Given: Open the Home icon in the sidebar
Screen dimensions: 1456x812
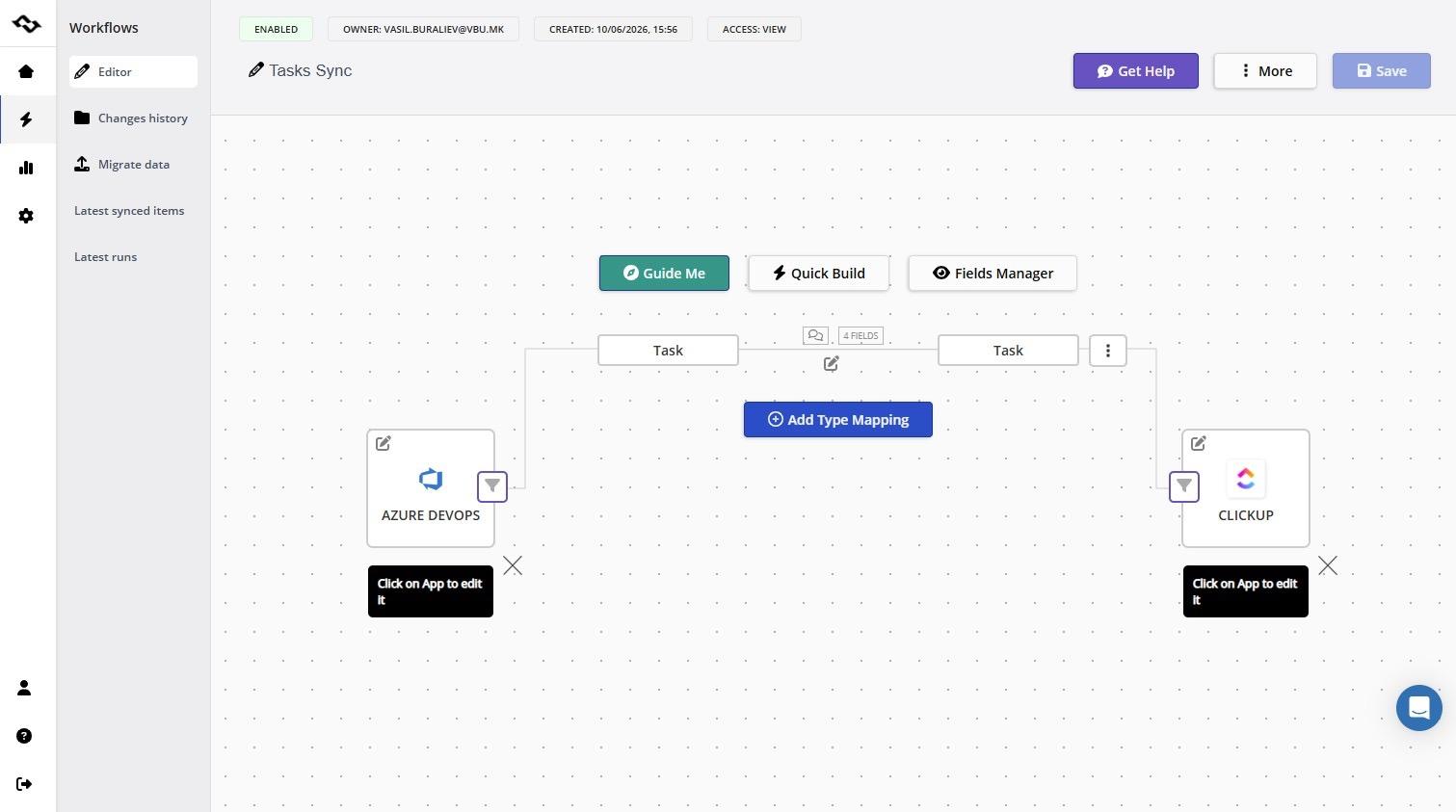Looking at the screenshot, I should tap(26, 71).
